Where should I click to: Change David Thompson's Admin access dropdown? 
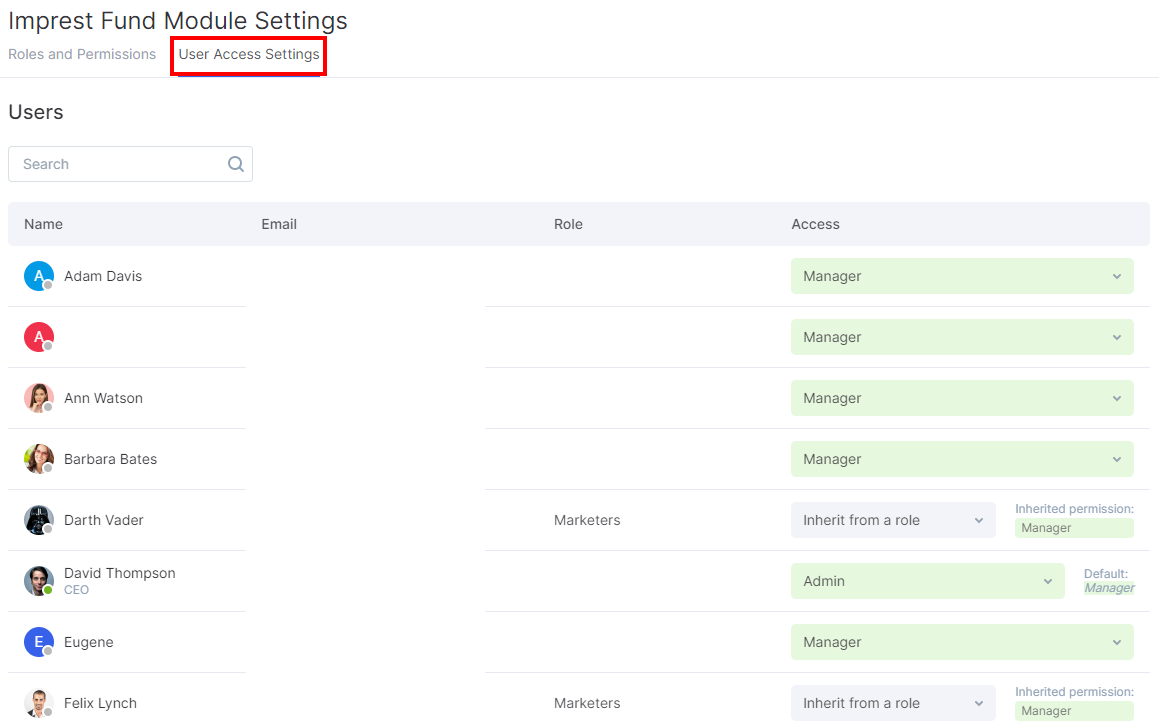point(926,581)
